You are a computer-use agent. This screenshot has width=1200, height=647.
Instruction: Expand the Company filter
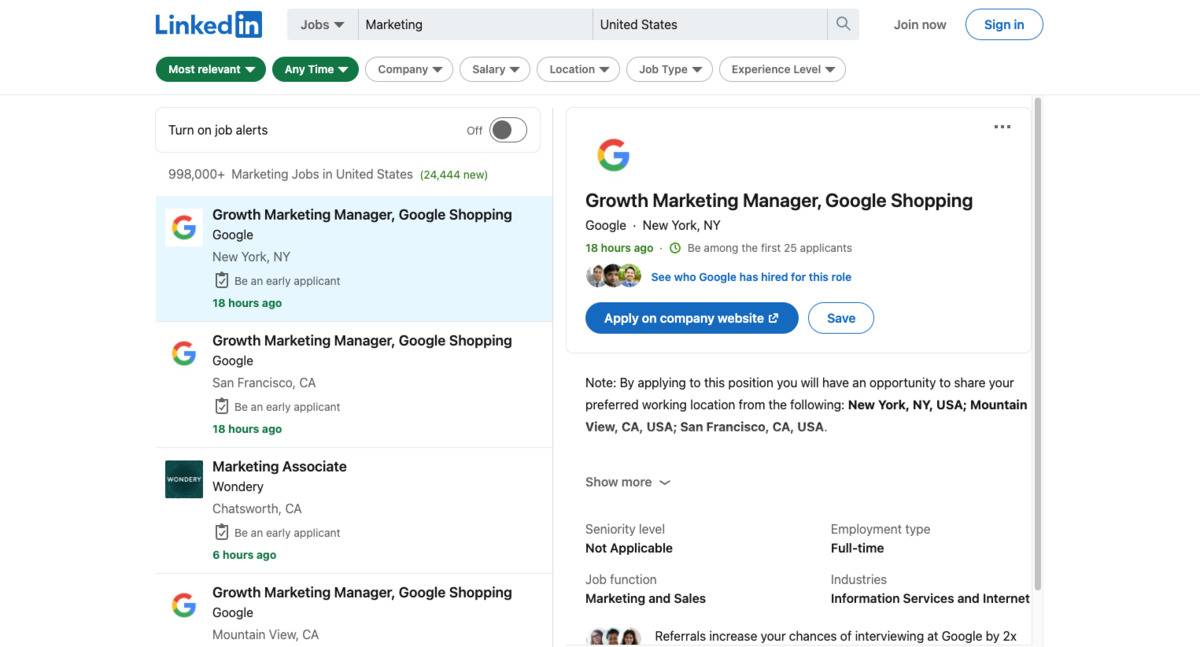click(409, 69)
